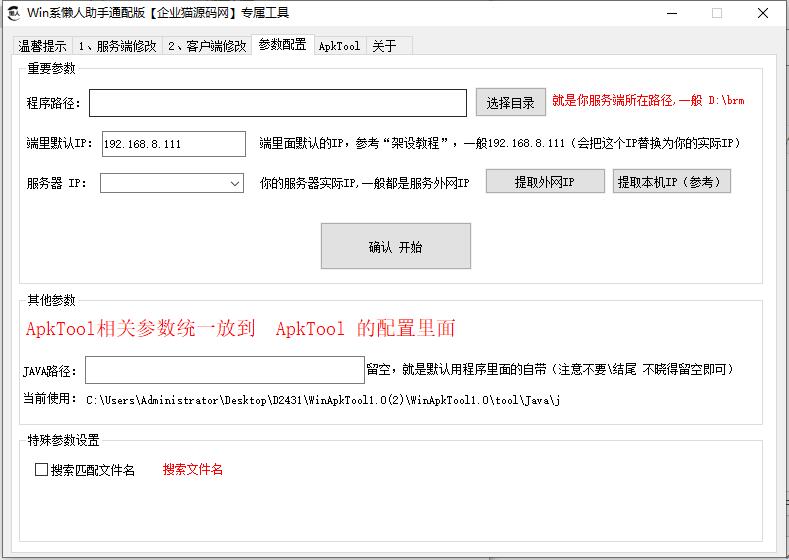
Task: Enable the 搜索匹配文件名 checkbox
Action: [x=41, y=469]
